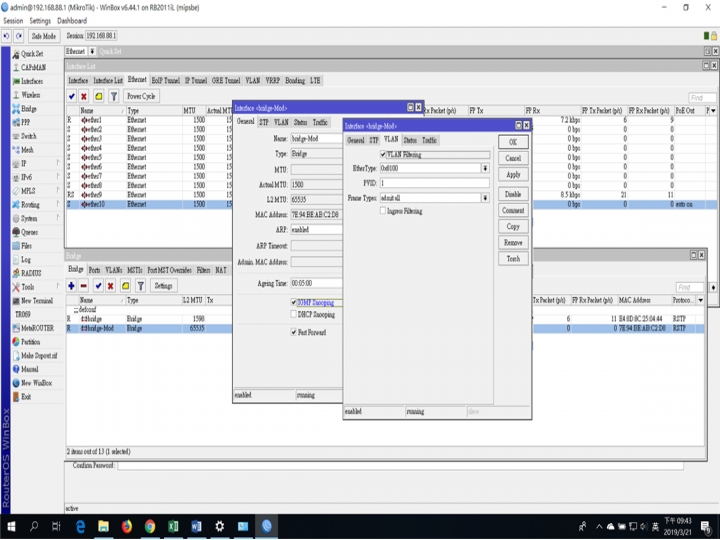Click the yellow Comment icon in Interface List toolbar

pos(98,96)
